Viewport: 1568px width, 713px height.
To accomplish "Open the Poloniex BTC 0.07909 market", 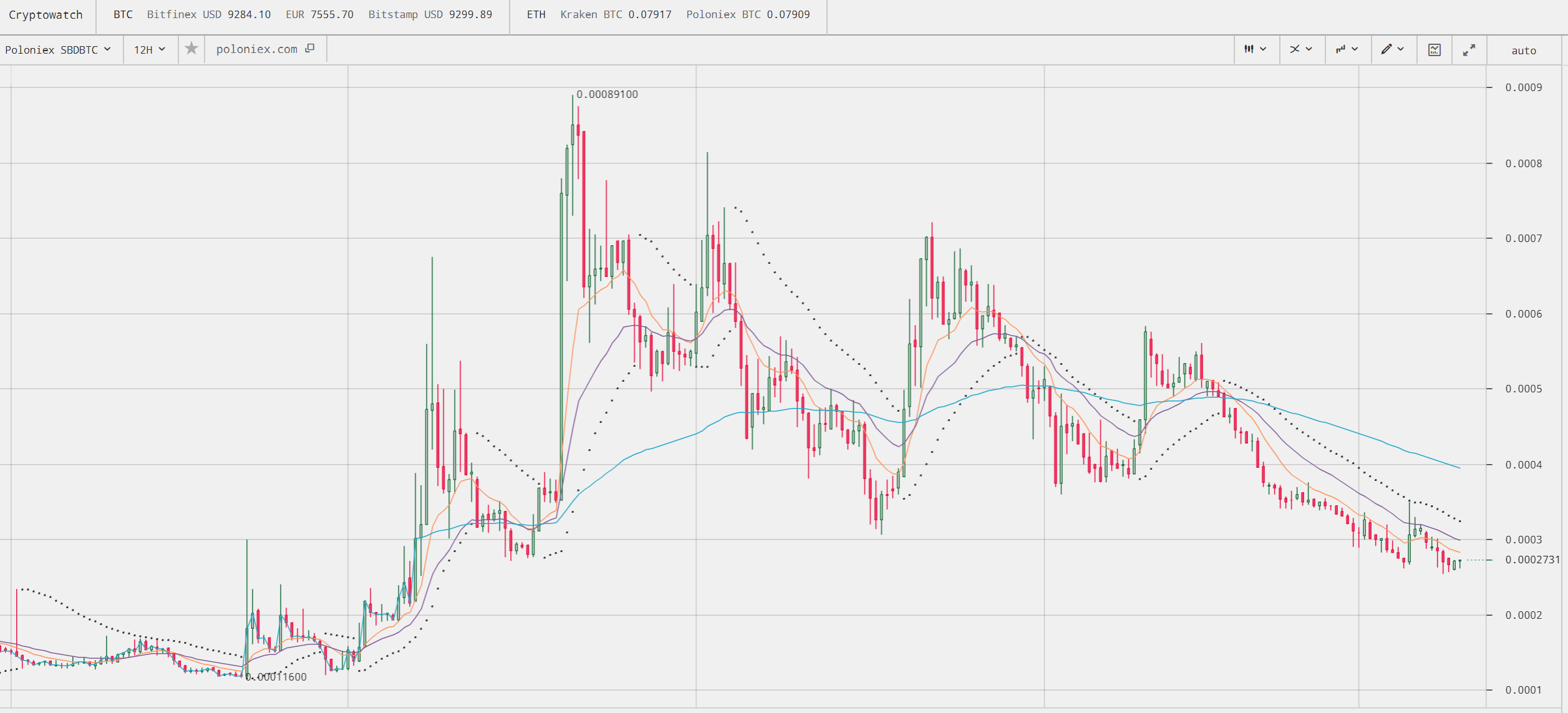I will click(748, 14).
